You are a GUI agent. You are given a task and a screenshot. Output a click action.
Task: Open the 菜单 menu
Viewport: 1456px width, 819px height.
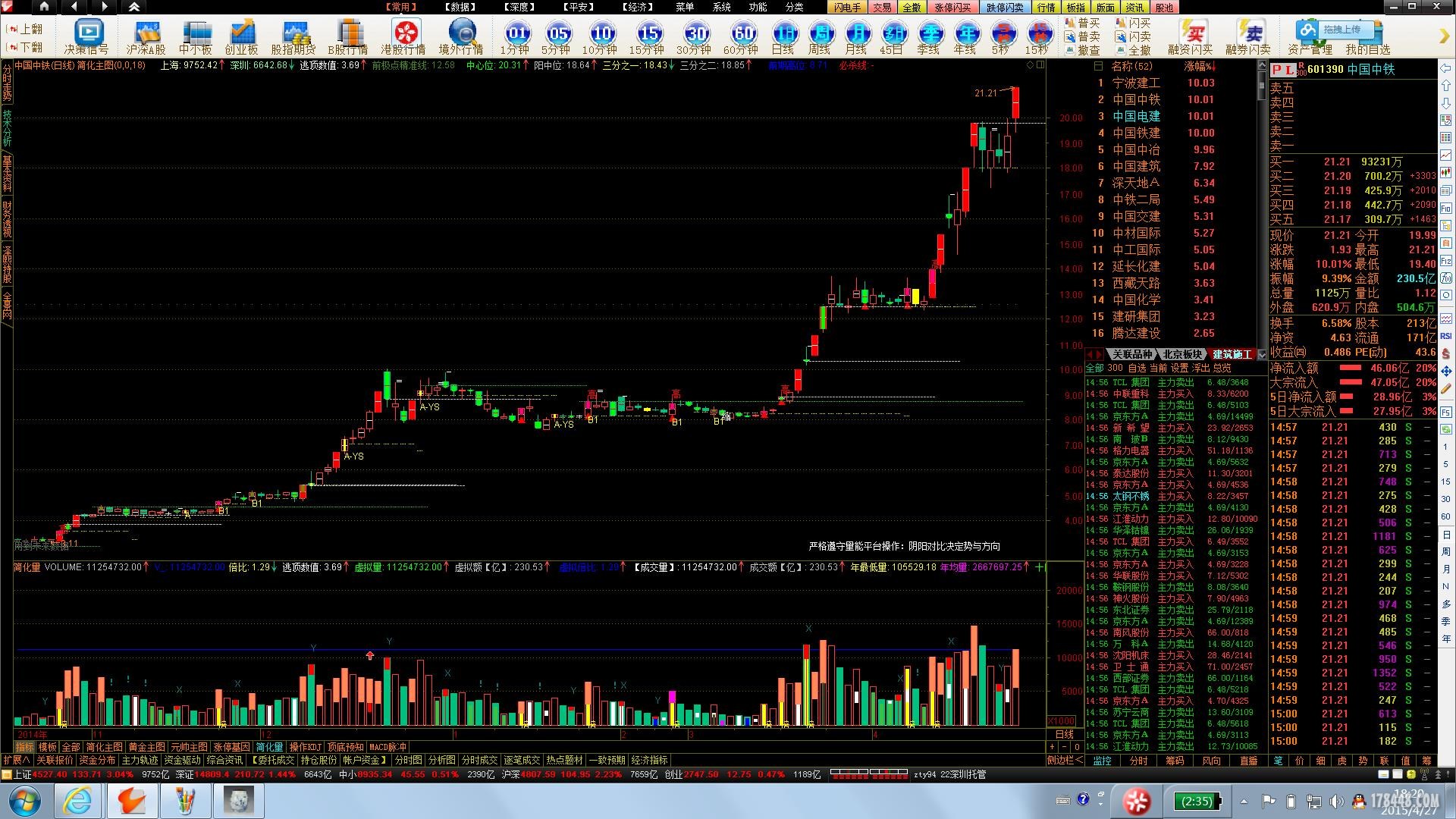pyautogui.click(x=685, y=7)
